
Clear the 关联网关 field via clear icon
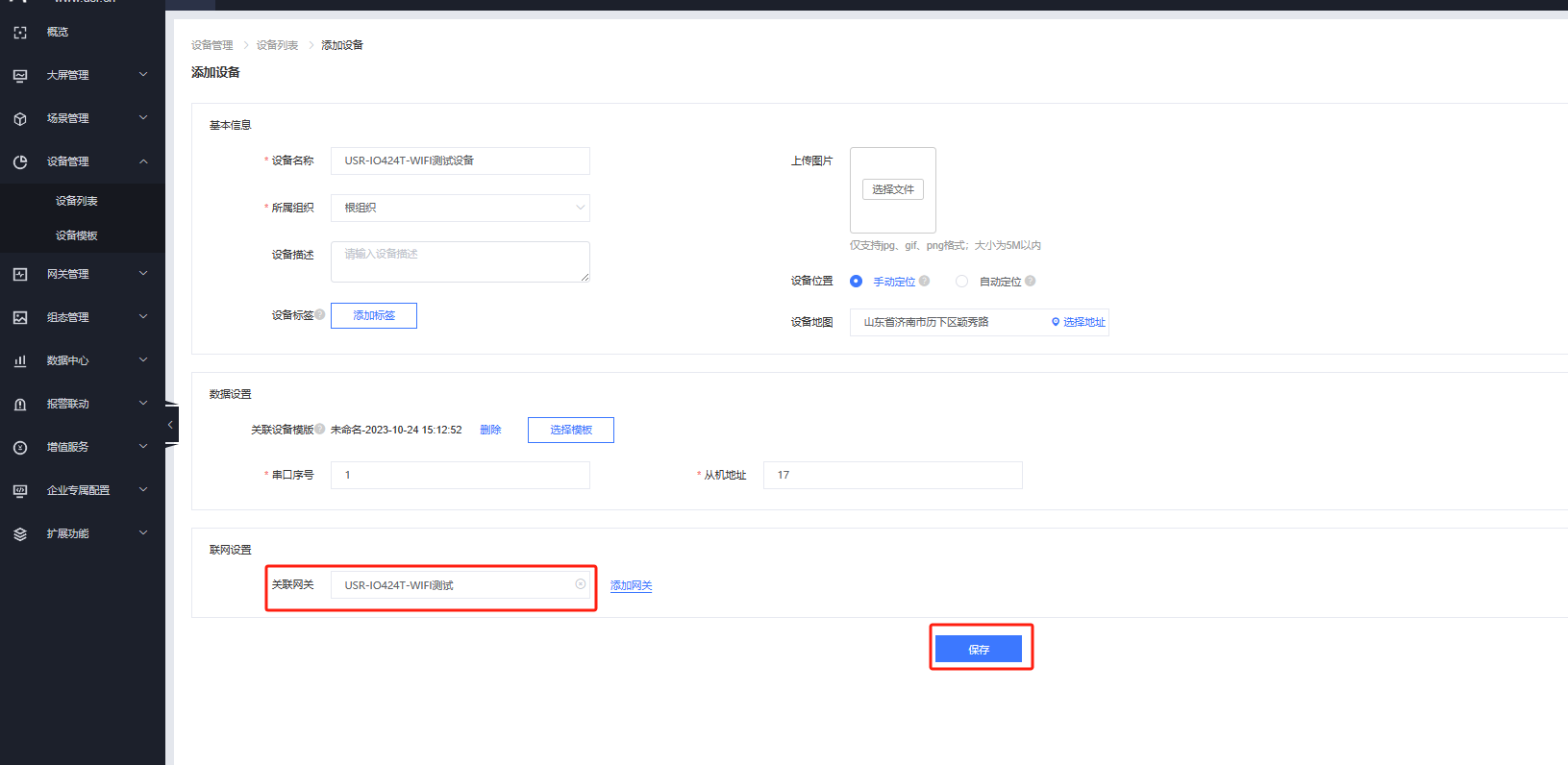[581, 584]
